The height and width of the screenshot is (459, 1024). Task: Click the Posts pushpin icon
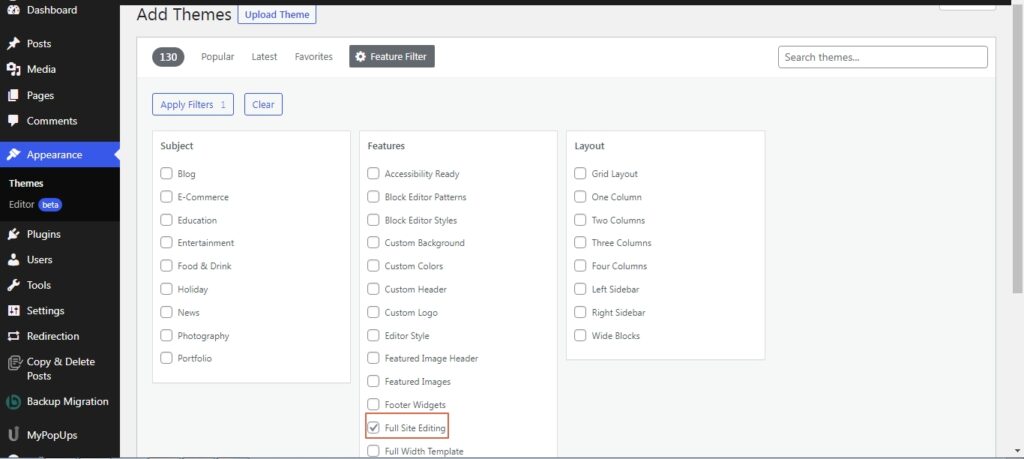[13, 44]
